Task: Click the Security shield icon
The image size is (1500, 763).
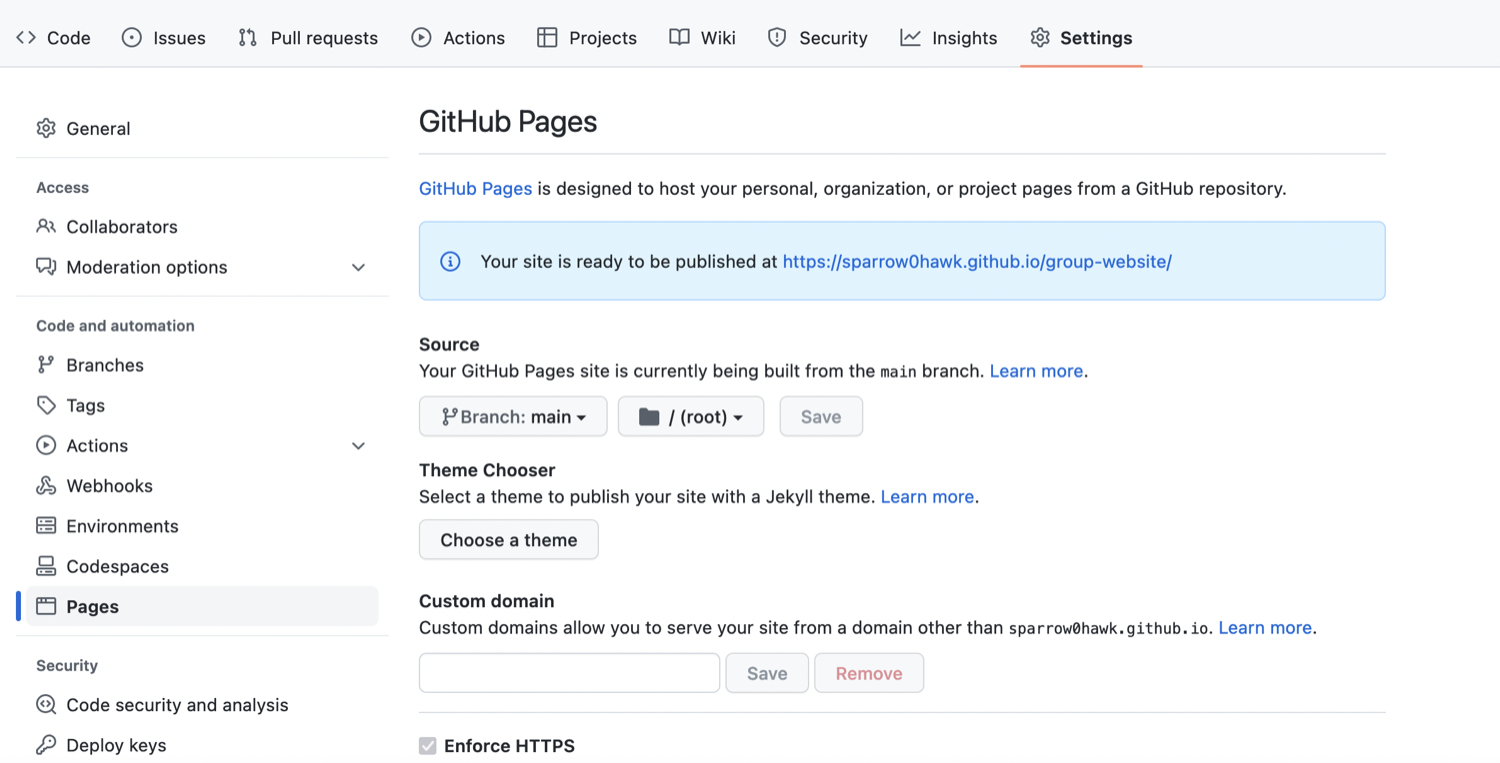Action: (x=777, y=38)
